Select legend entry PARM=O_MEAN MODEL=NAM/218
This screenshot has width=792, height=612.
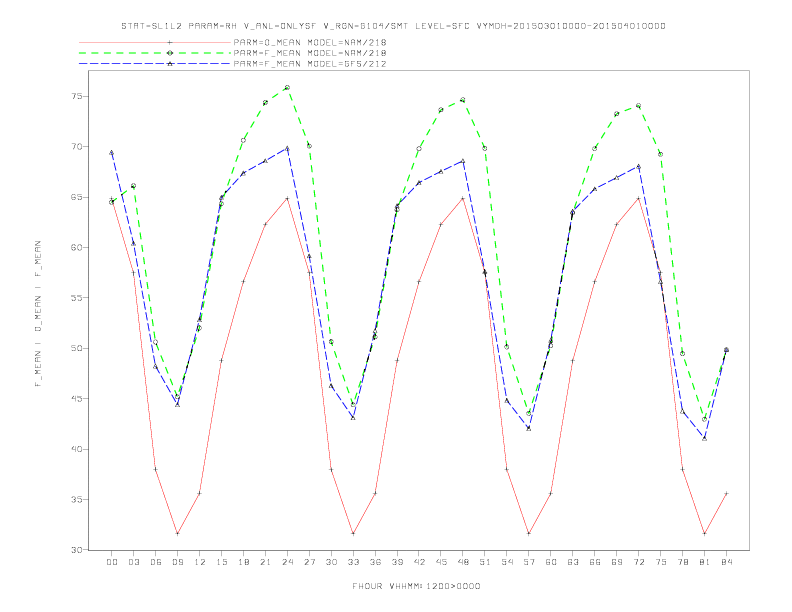(310, 42)
